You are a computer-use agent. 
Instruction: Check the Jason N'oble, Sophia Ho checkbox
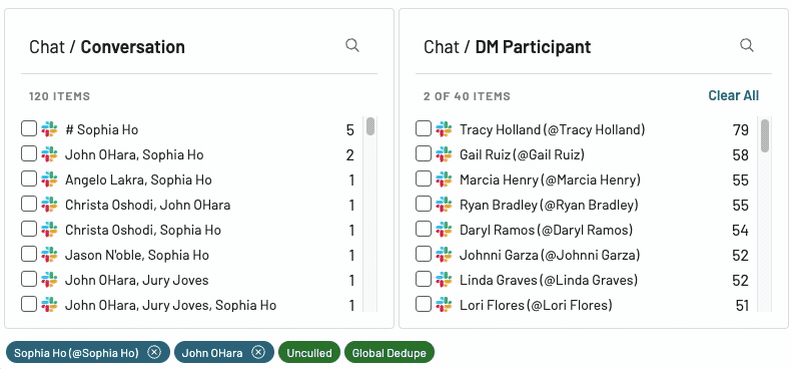29,254
